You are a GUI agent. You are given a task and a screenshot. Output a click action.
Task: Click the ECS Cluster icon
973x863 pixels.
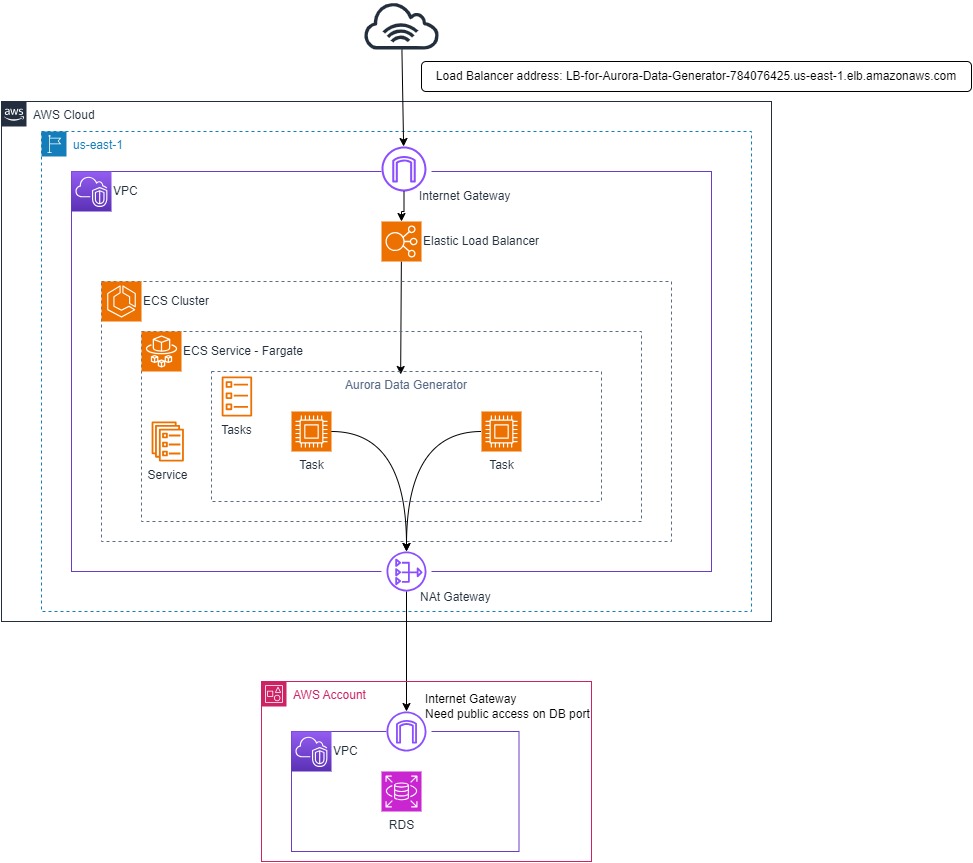121,301
